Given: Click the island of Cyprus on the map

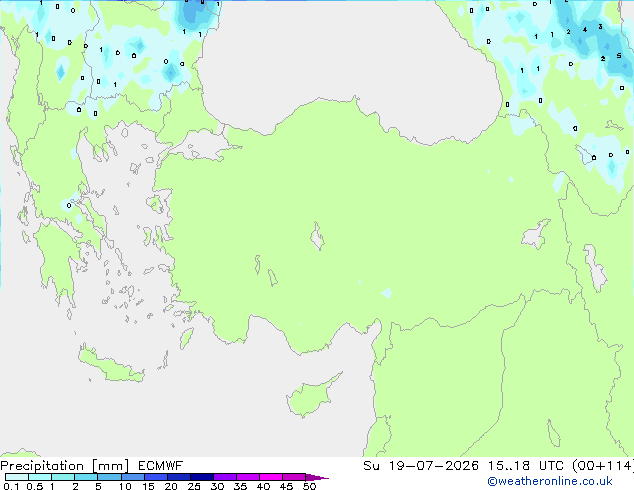Looking at the screenshot, I should tap(311, 397).
